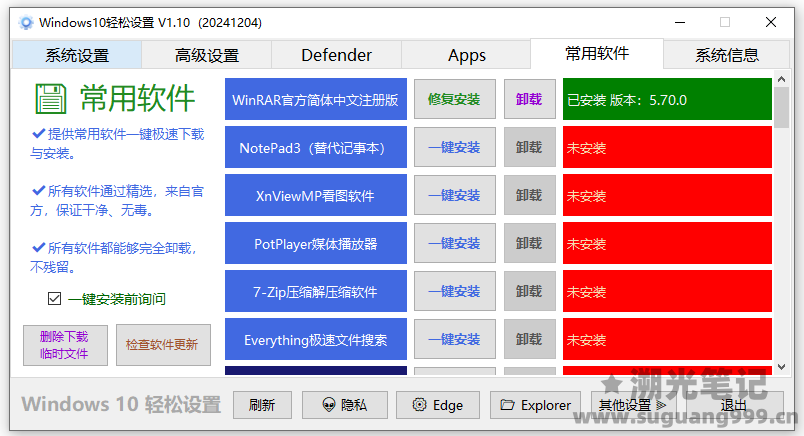Switch to the 高级设置 tab
The width and height of the screenshot is (804, 436).
pyautogui.click(x=207, y=55)
